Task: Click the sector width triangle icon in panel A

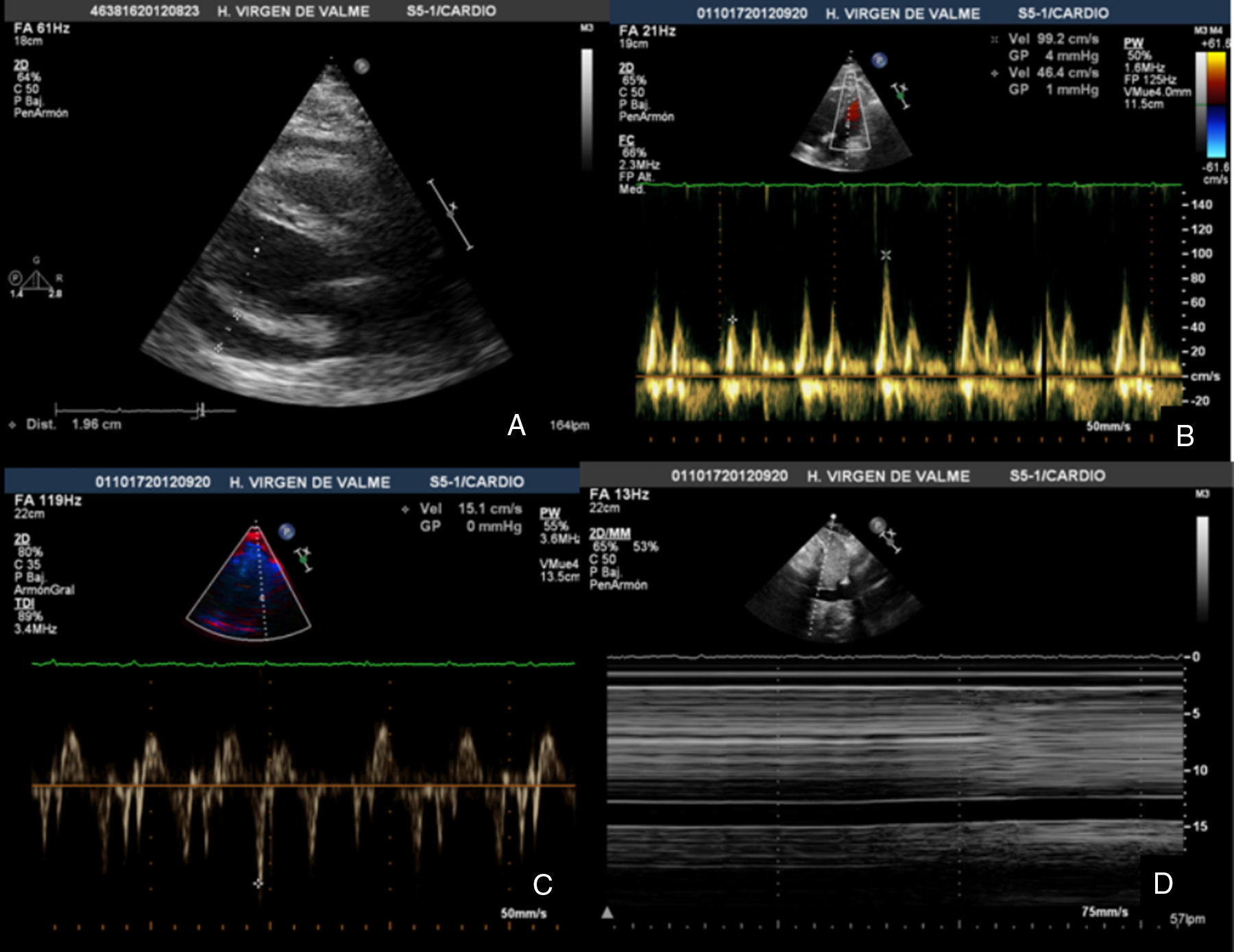Action: coord(36,281)
